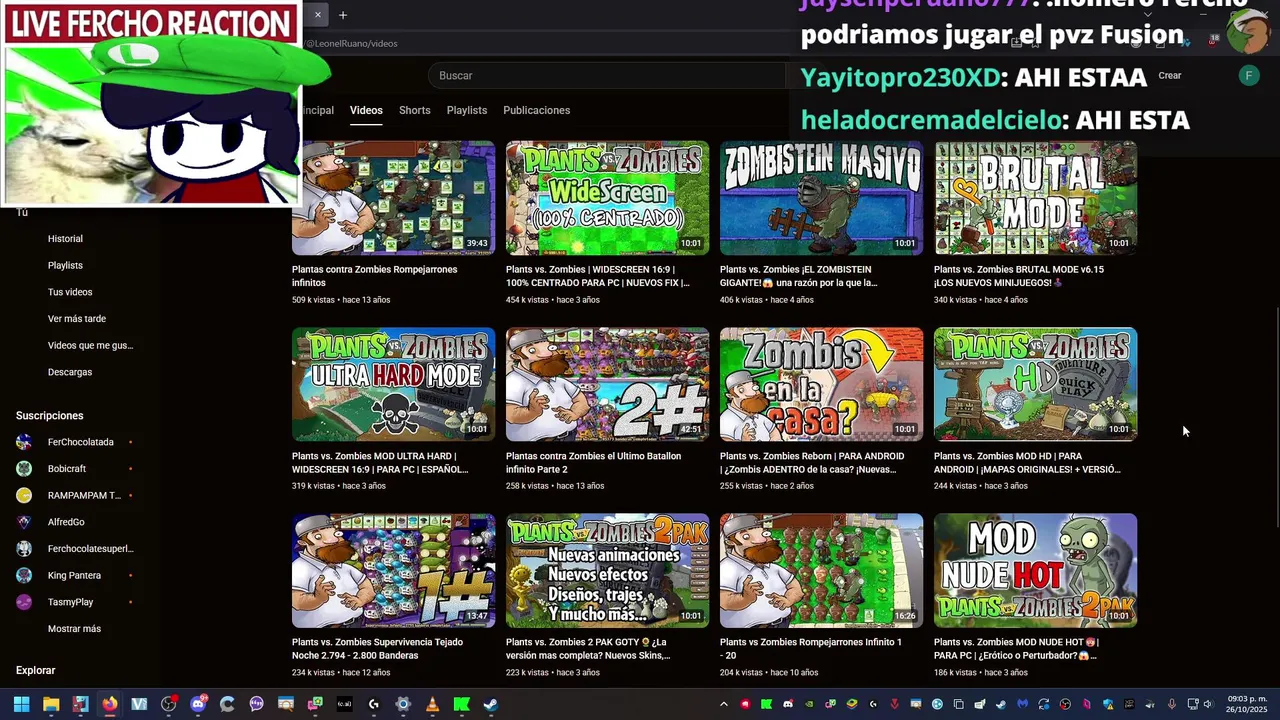Switch to the Videos tab
Image resolution: width=1280 pixels, height=720 pixels.
pyautogui.click(x=366, y=110)
